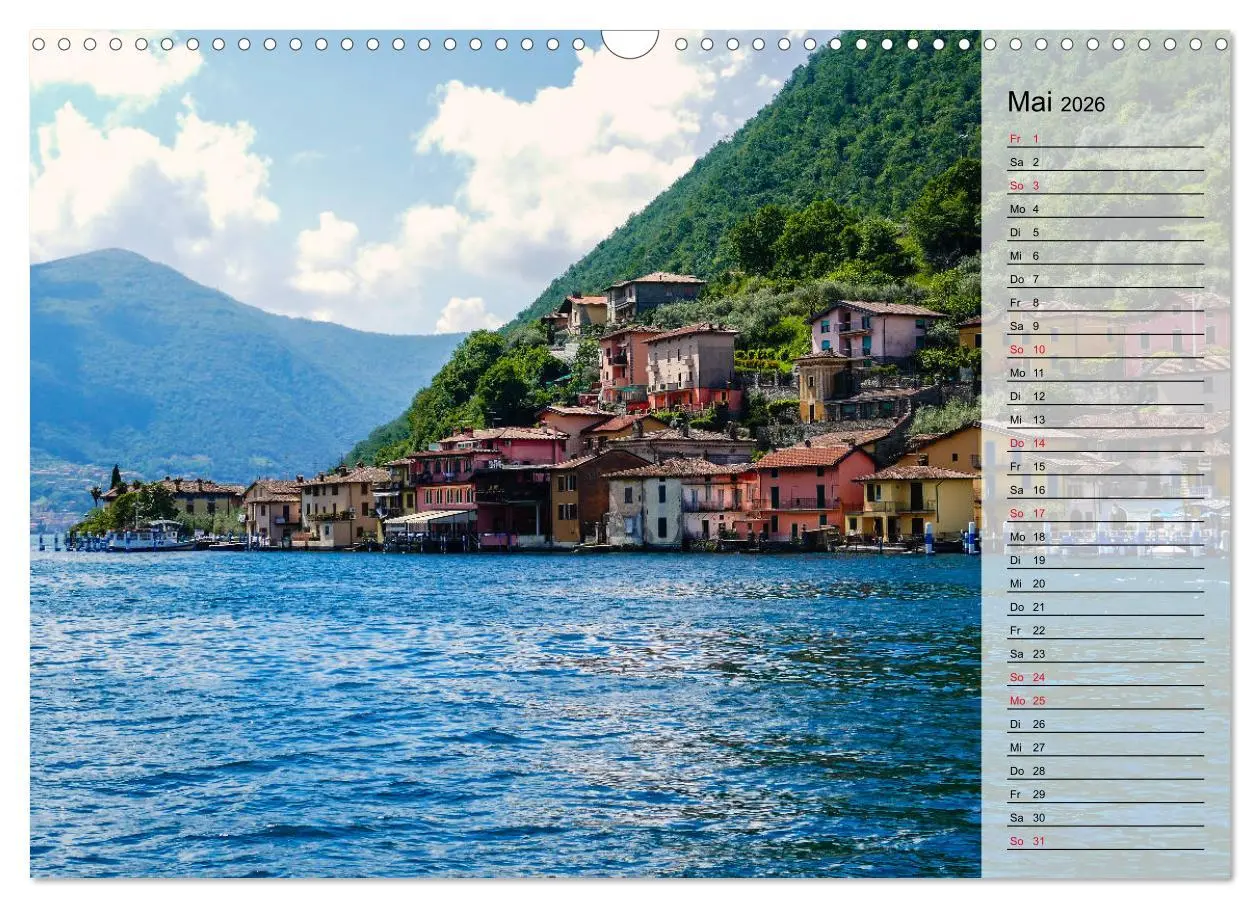Select the date row 'Fr 29'
1260x908 pixels.
coord(1105,794)
